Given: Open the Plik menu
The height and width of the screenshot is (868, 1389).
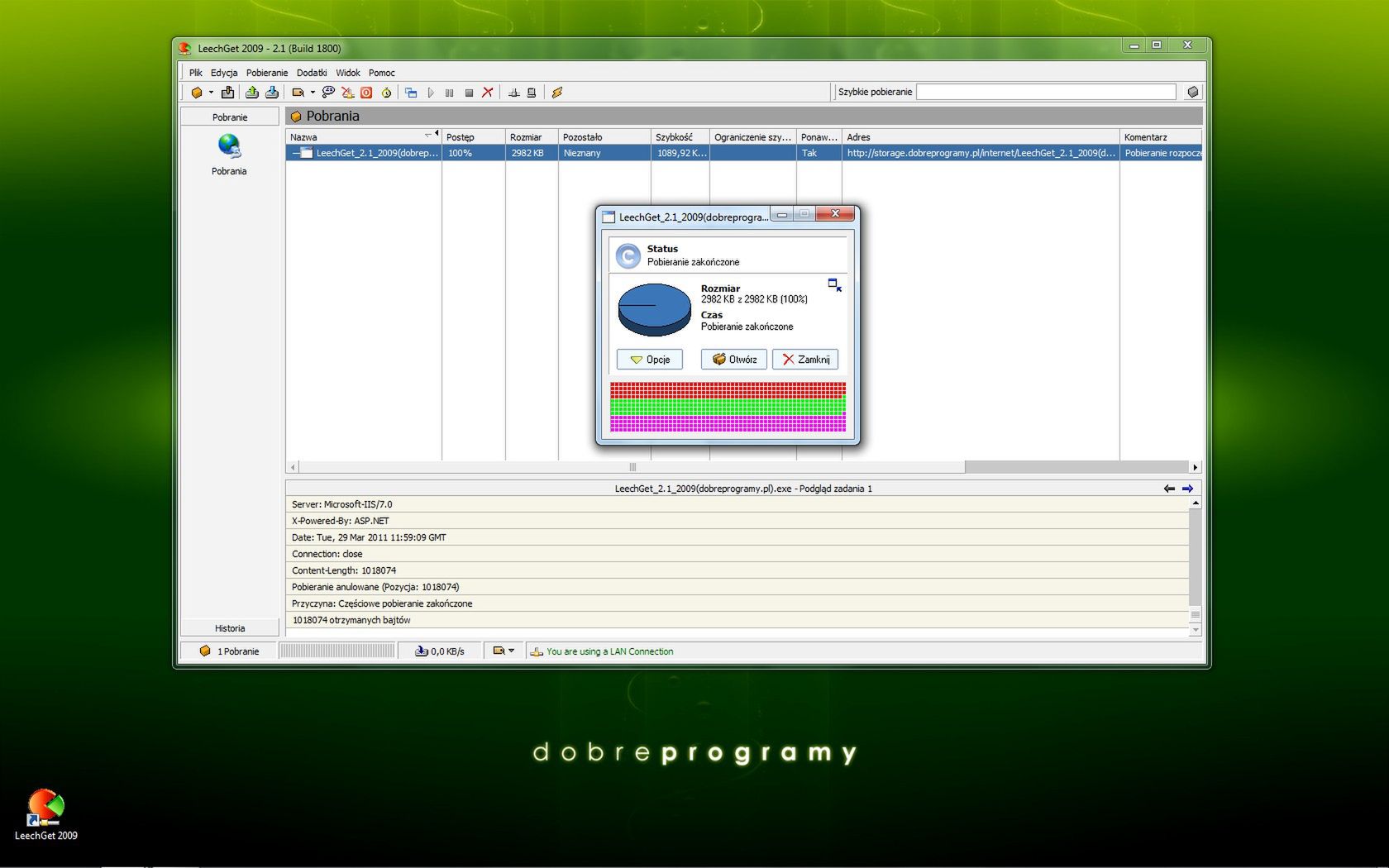Looking at the screenshot, I should (x=195, y=73).
